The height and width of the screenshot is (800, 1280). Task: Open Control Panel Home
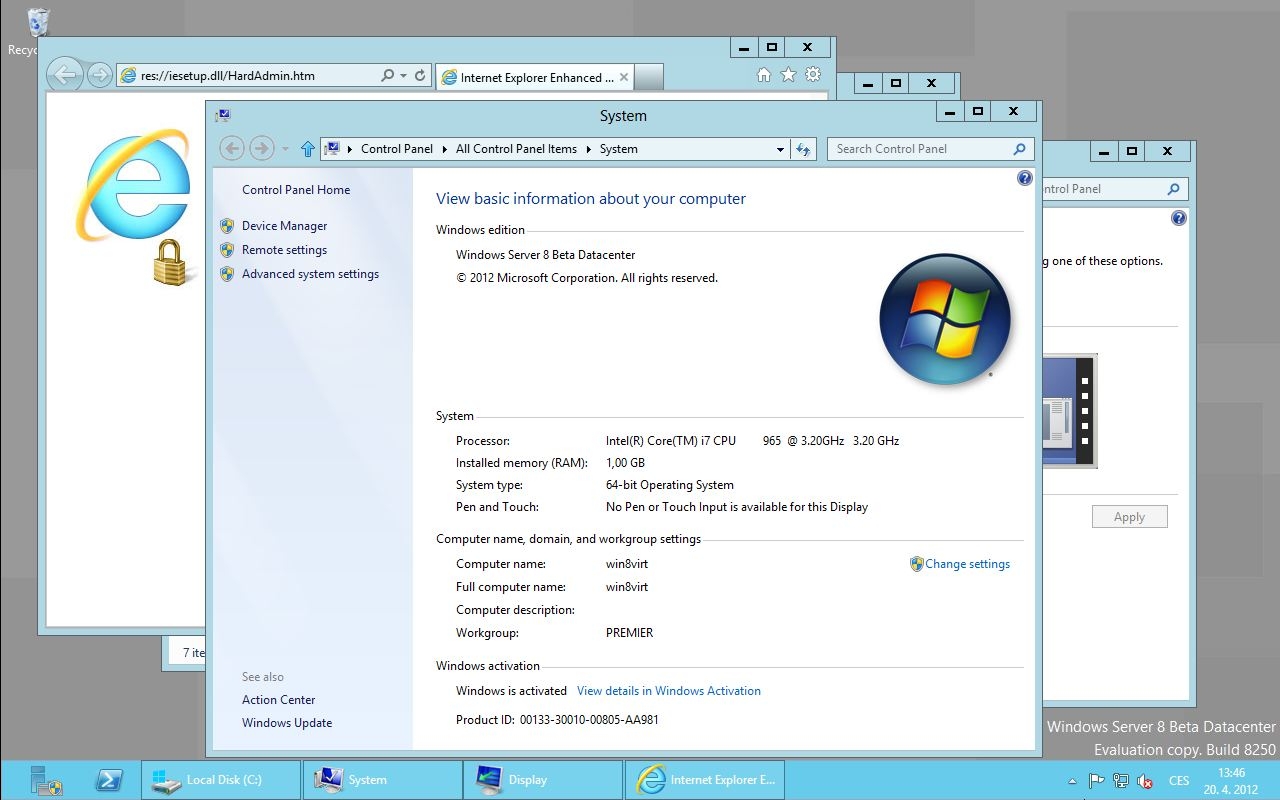(296, 190)
